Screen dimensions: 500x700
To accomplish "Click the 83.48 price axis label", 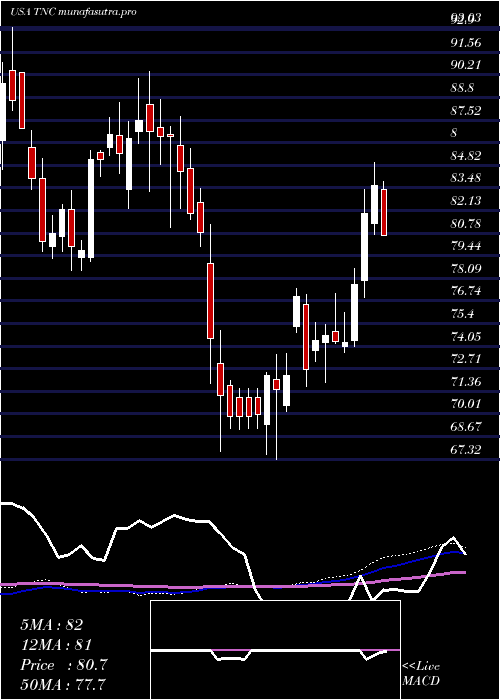I will (466, 178).
